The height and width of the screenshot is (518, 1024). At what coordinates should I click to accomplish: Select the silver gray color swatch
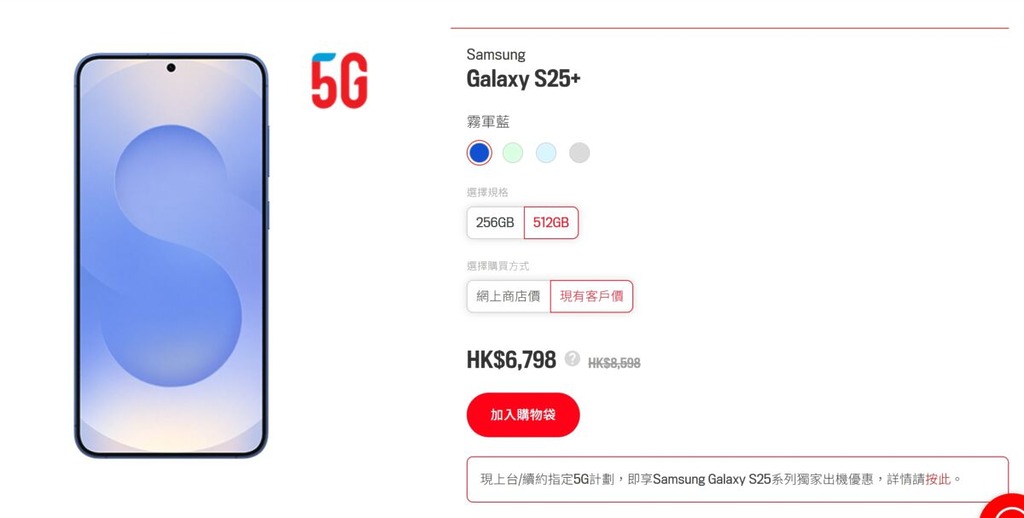pos(579,153)
